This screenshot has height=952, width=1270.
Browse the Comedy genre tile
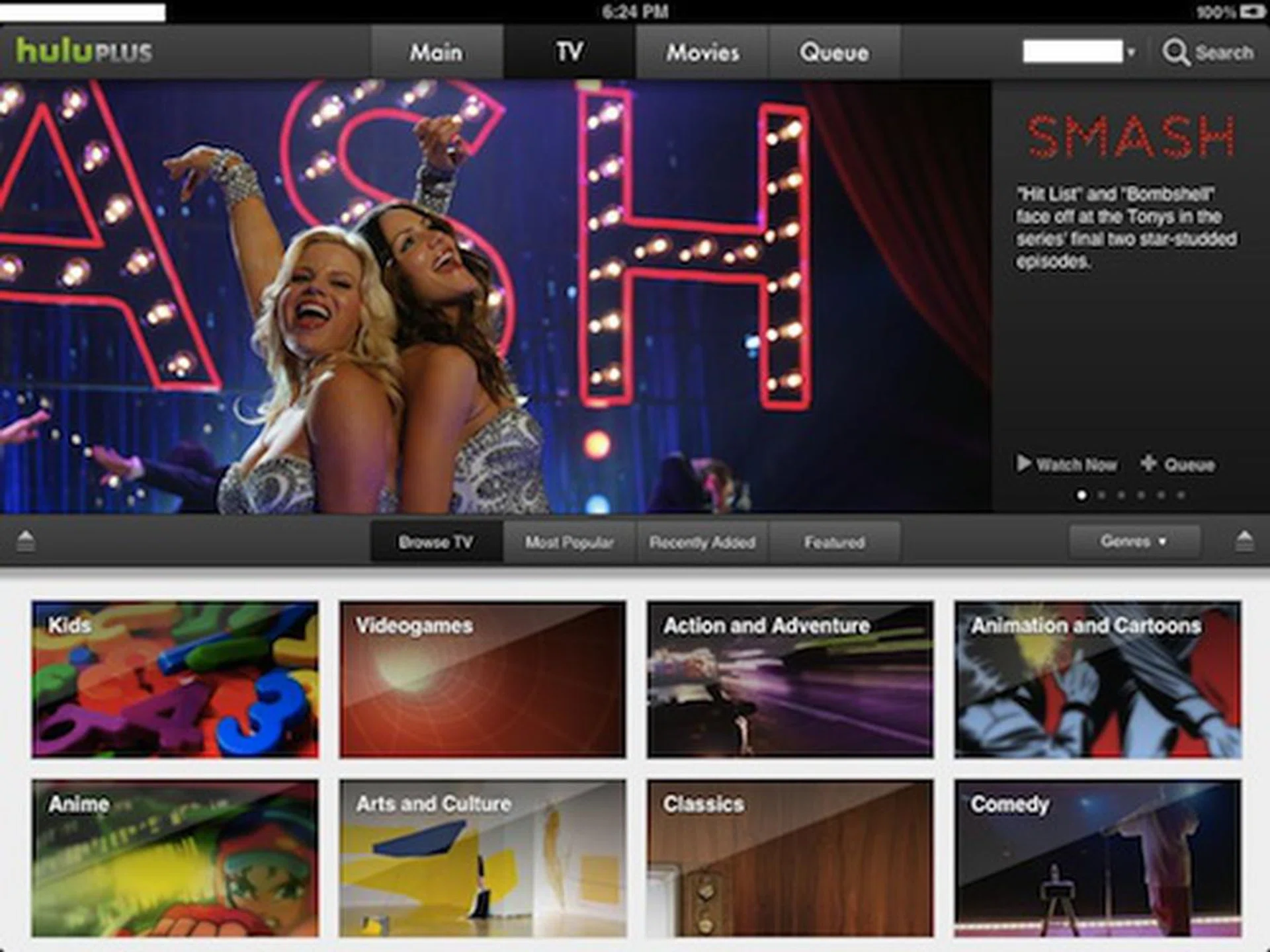1097,858
